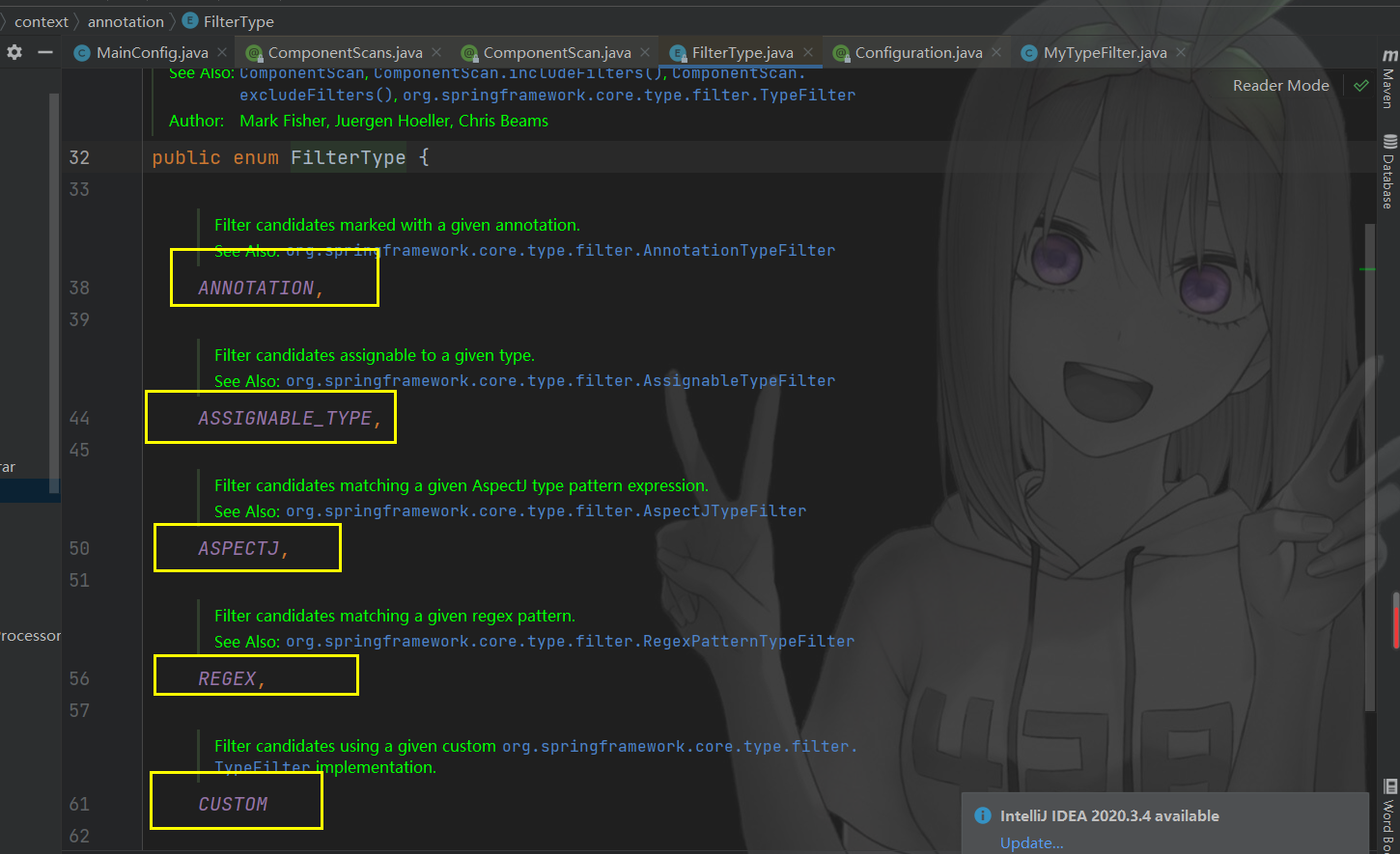
Task: Click info icon in update notification
Action: coord(983,815)
